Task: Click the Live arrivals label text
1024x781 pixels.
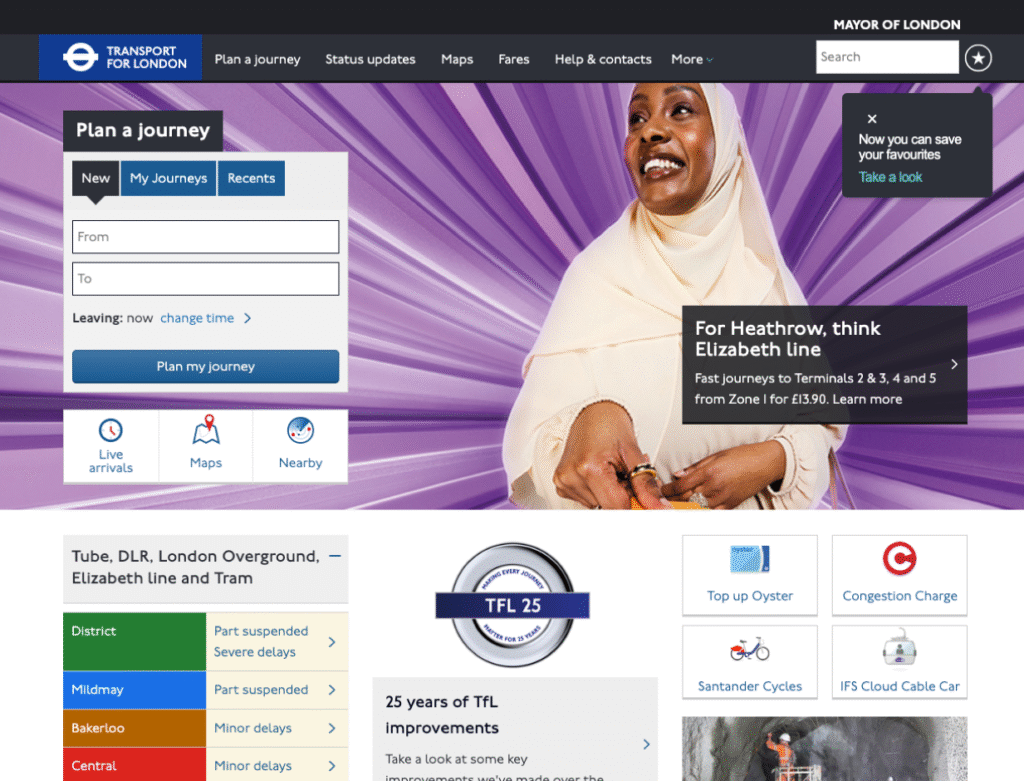Action: [x=110, y=461]
